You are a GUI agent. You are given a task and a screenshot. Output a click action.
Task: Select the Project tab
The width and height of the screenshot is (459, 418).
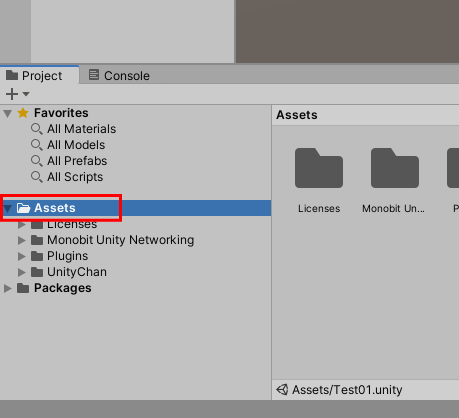click(34, 75)
